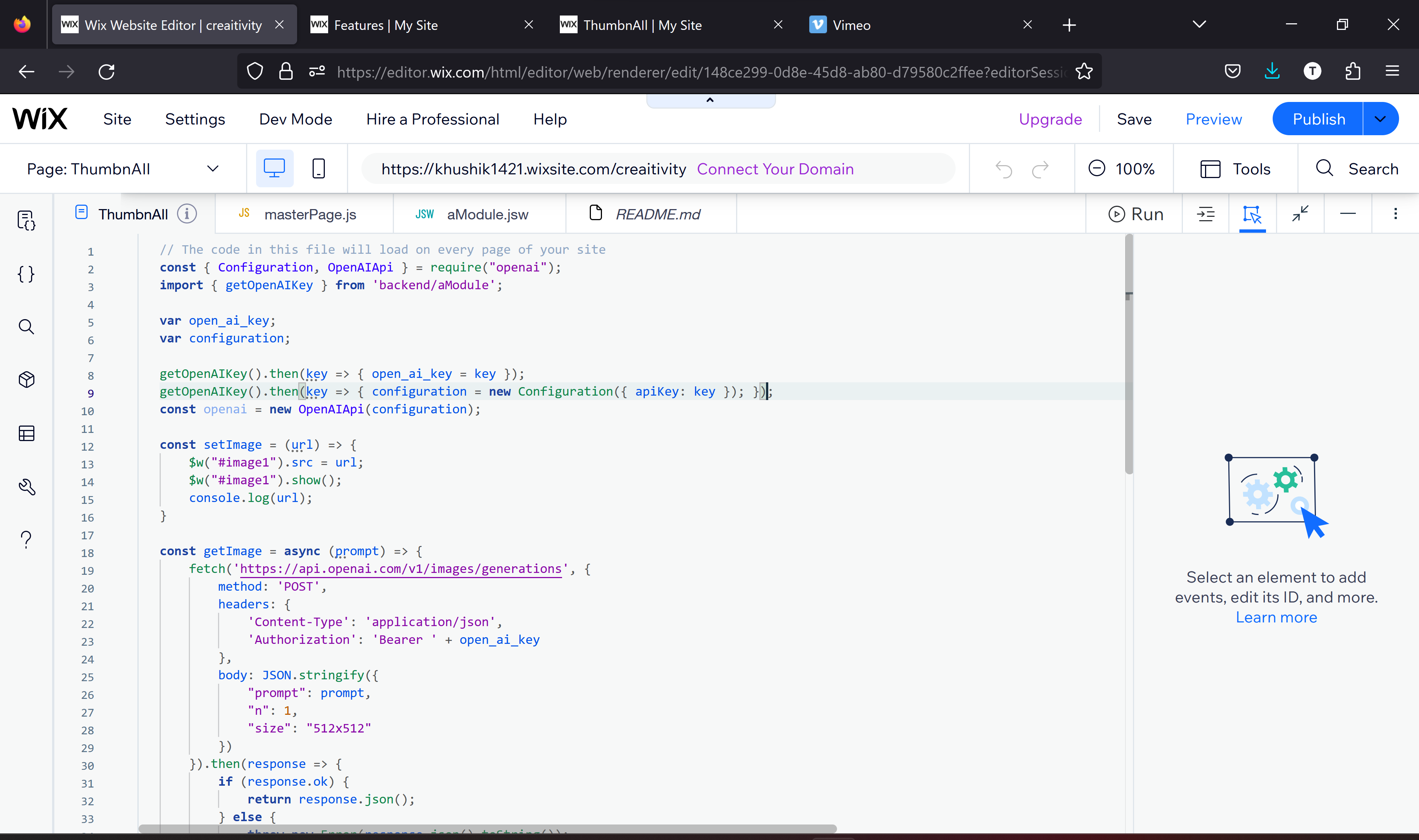This screenshot has height=840, width=1419.
Task: Open the developer tools wrench icon
Action: pos(26,487)
